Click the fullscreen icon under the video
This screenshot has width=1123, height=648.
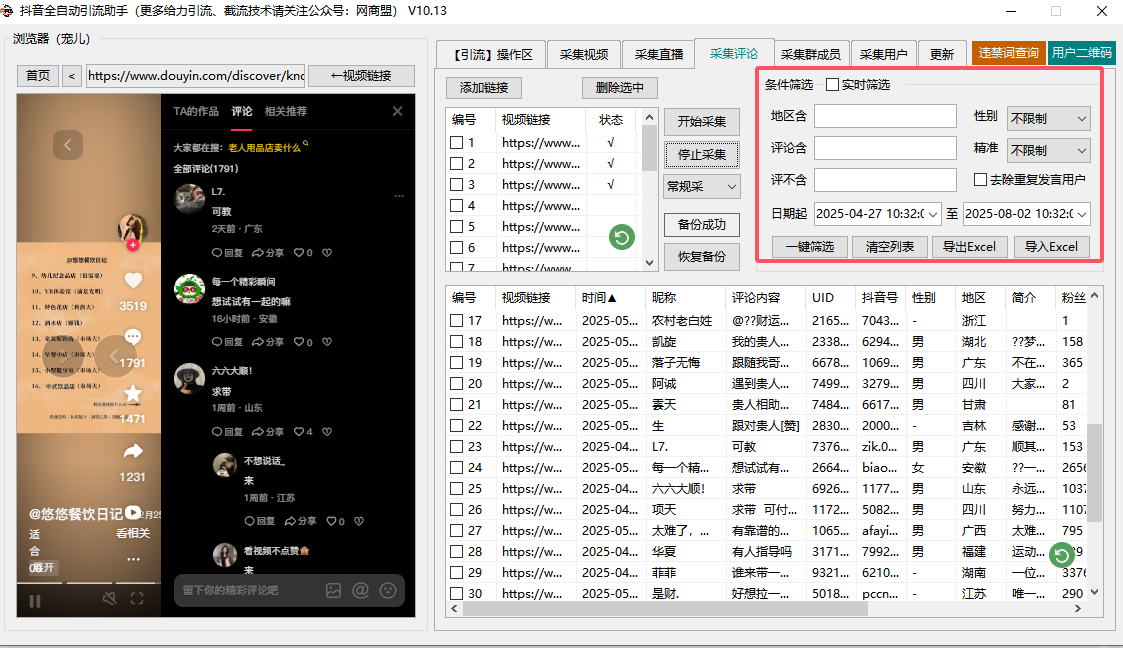137,599
